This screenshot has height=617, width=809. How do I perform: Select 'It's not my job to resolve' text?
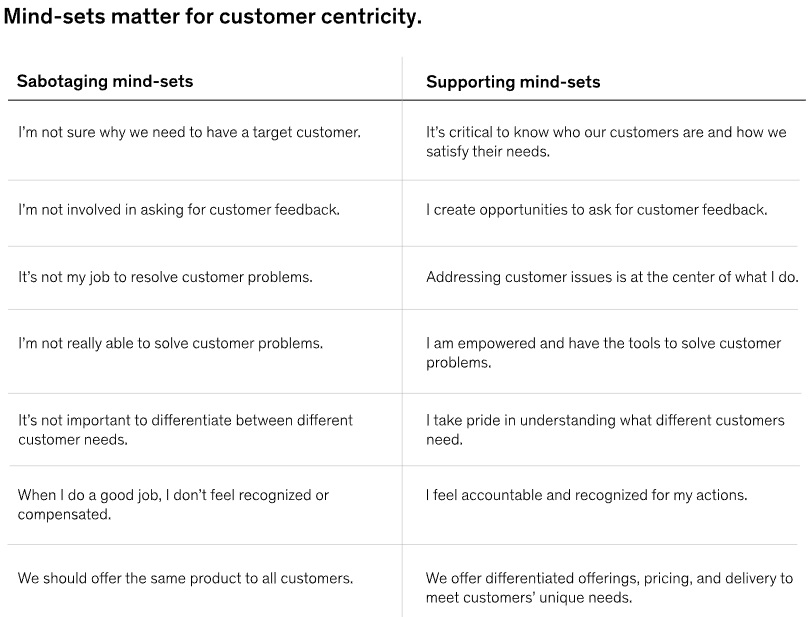[x=165, y=278]
